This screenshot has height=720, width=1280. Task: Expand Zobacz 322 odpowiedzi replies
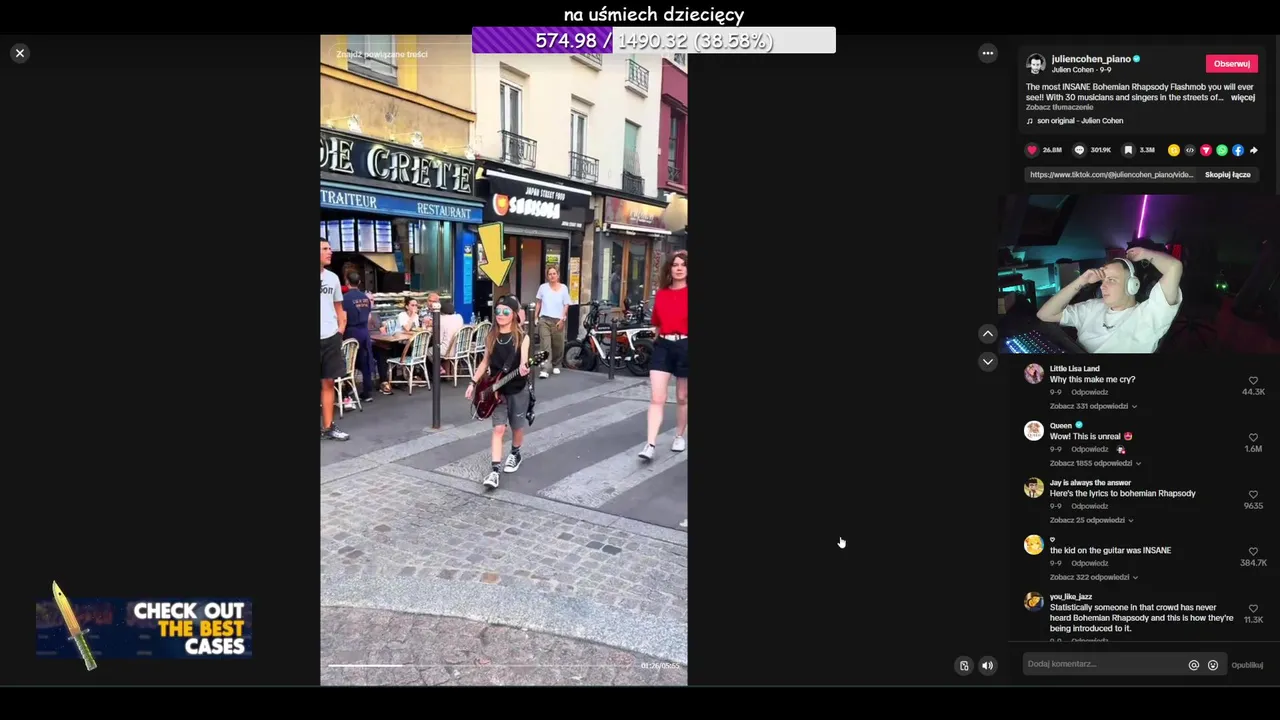1093,577
